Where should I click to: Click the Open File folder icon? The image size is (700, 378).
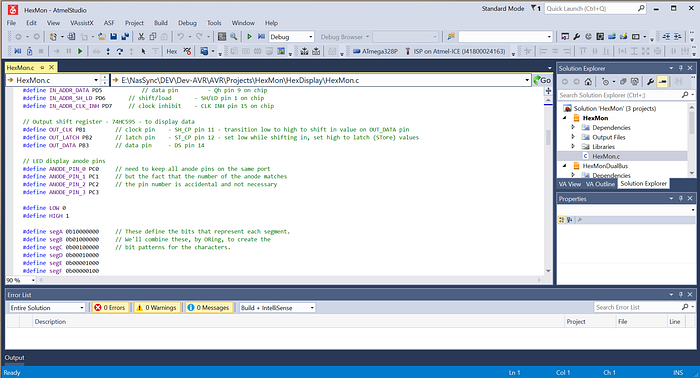(102, 37)
